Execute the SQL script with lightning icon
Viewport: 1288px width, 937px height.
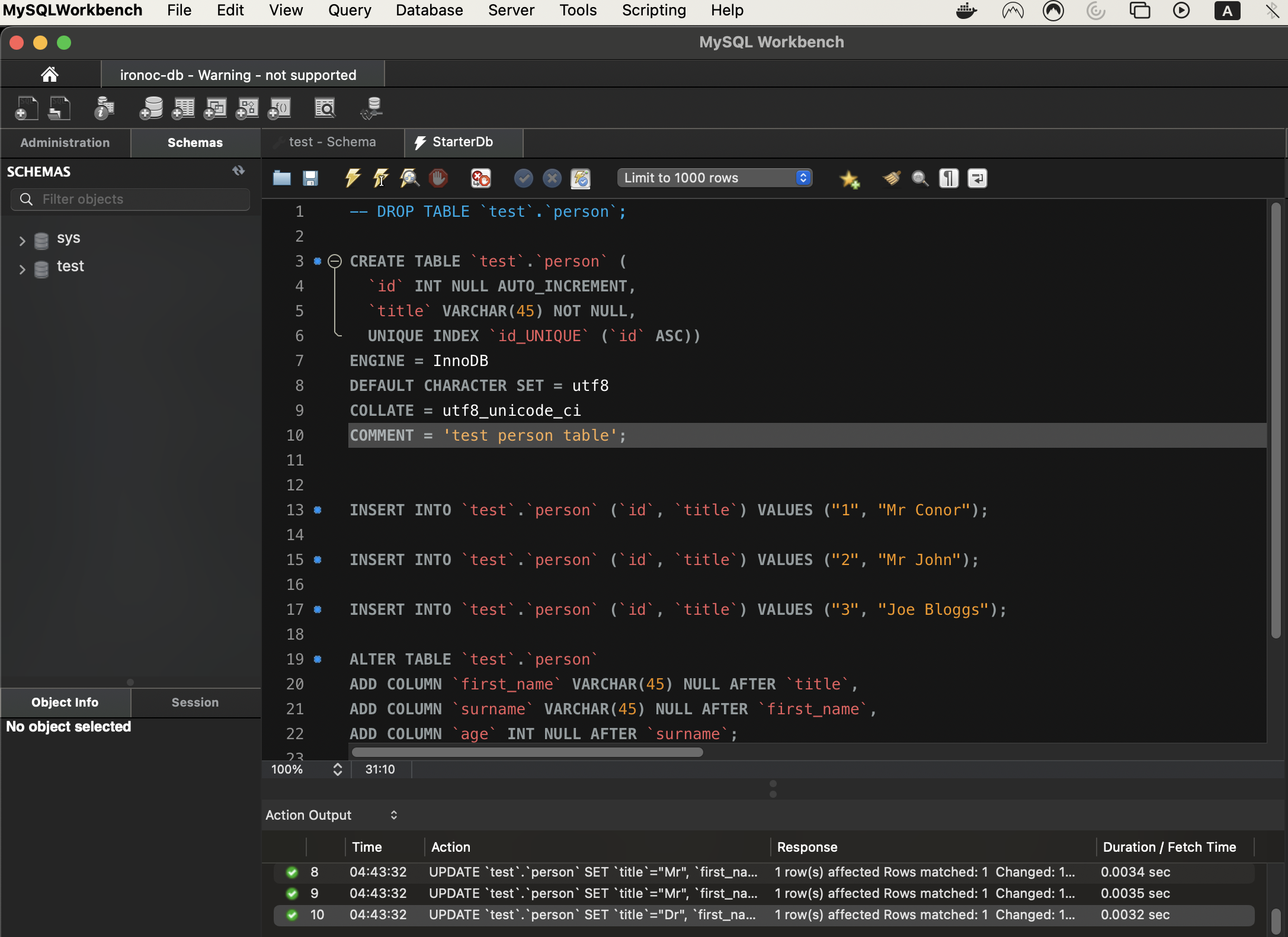click(353, 178)
